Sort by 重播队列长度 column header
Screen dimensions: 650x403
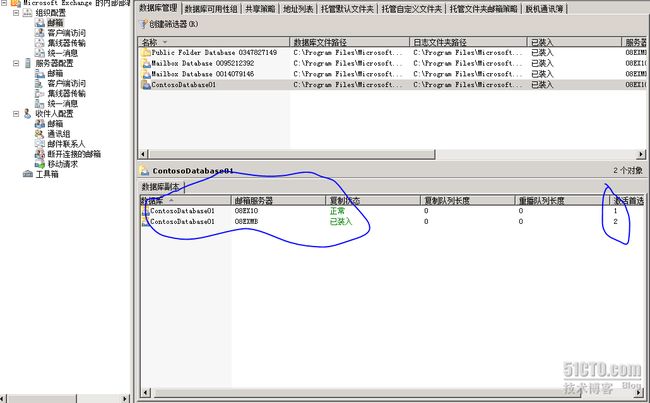coord(562,201)
